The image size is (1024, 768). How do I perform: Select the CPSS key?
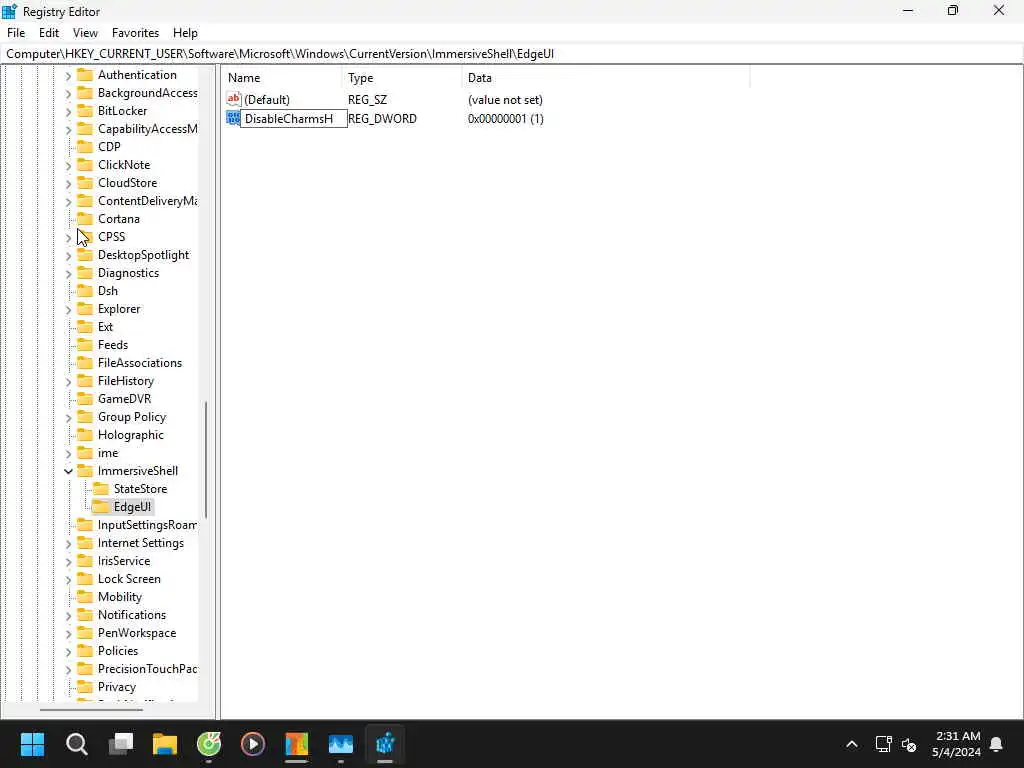(x=112, y=237)
